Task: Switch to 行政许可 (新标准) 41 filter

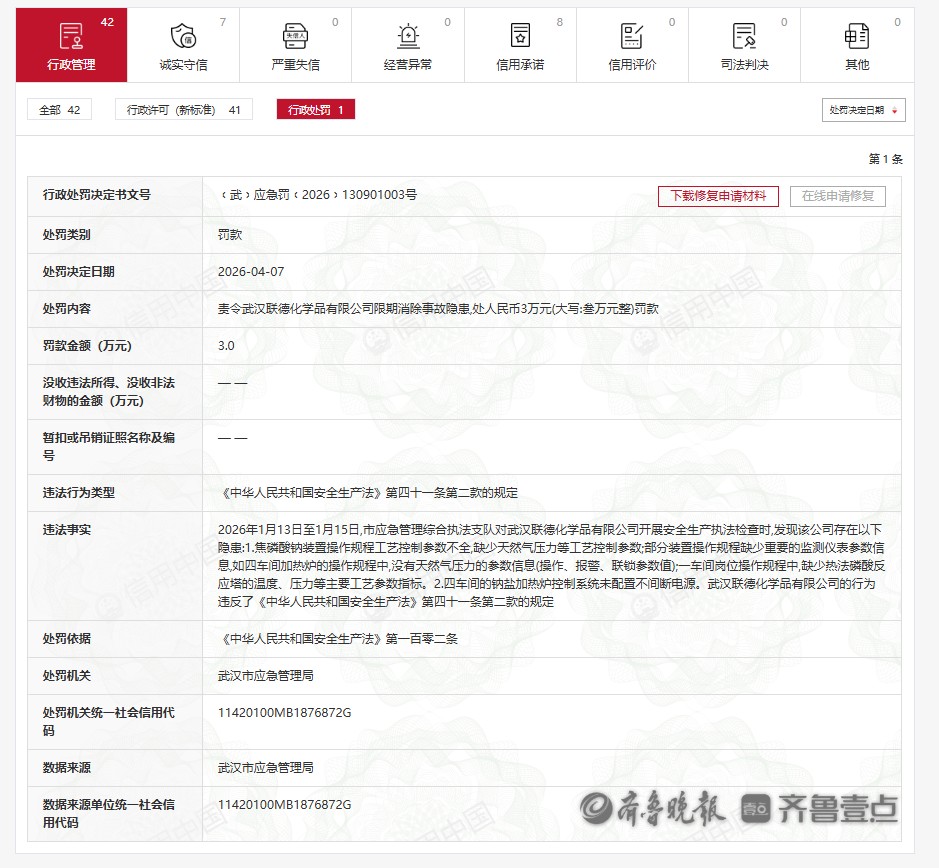Action: click(183, 110)
